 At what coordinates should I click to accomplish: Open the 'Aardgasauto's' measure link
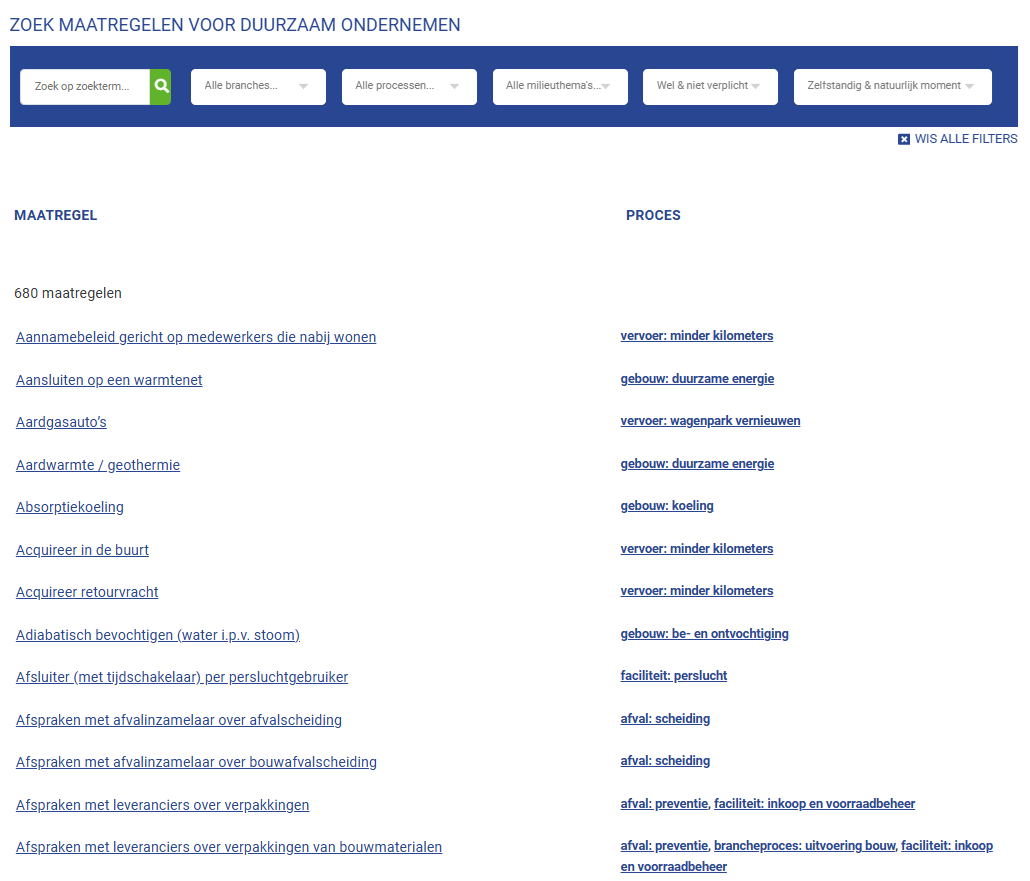point(61,423)
